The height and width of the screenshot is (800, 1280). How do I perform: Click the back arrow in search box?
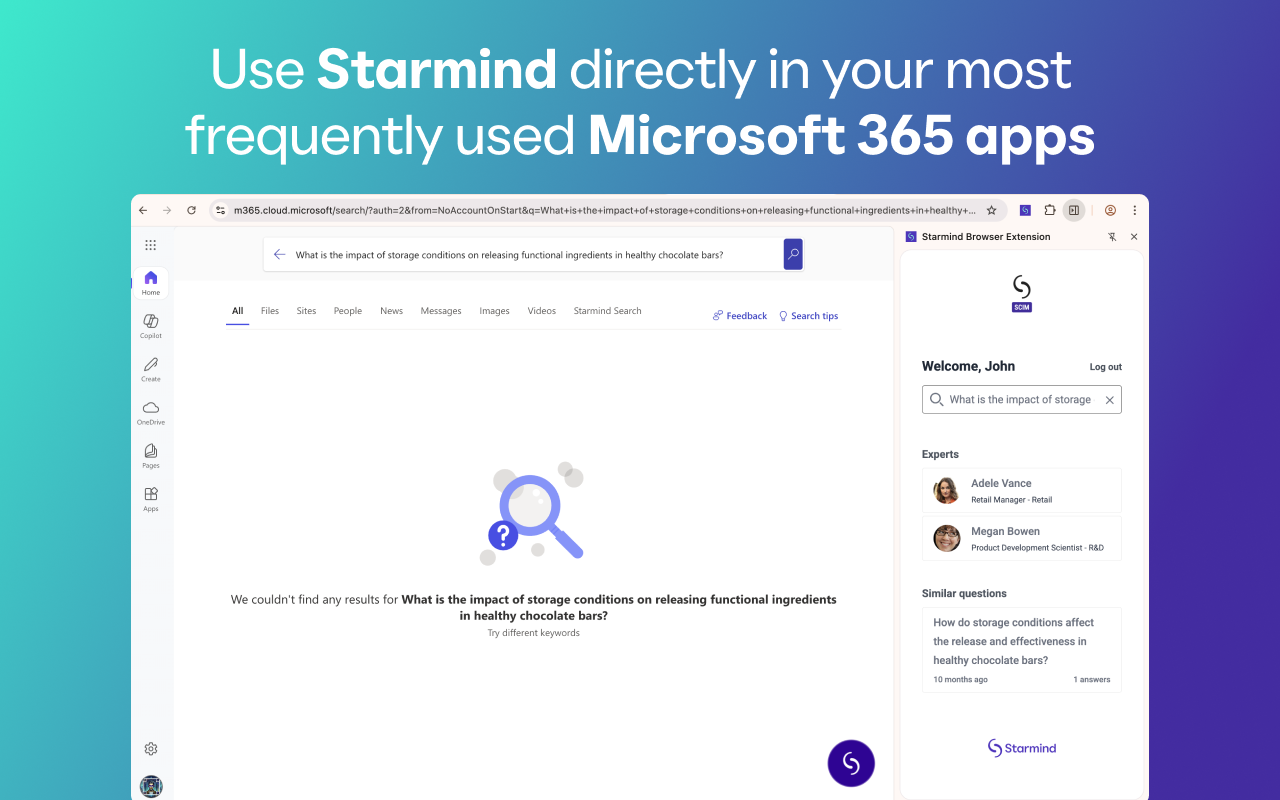tap(279, 255)
